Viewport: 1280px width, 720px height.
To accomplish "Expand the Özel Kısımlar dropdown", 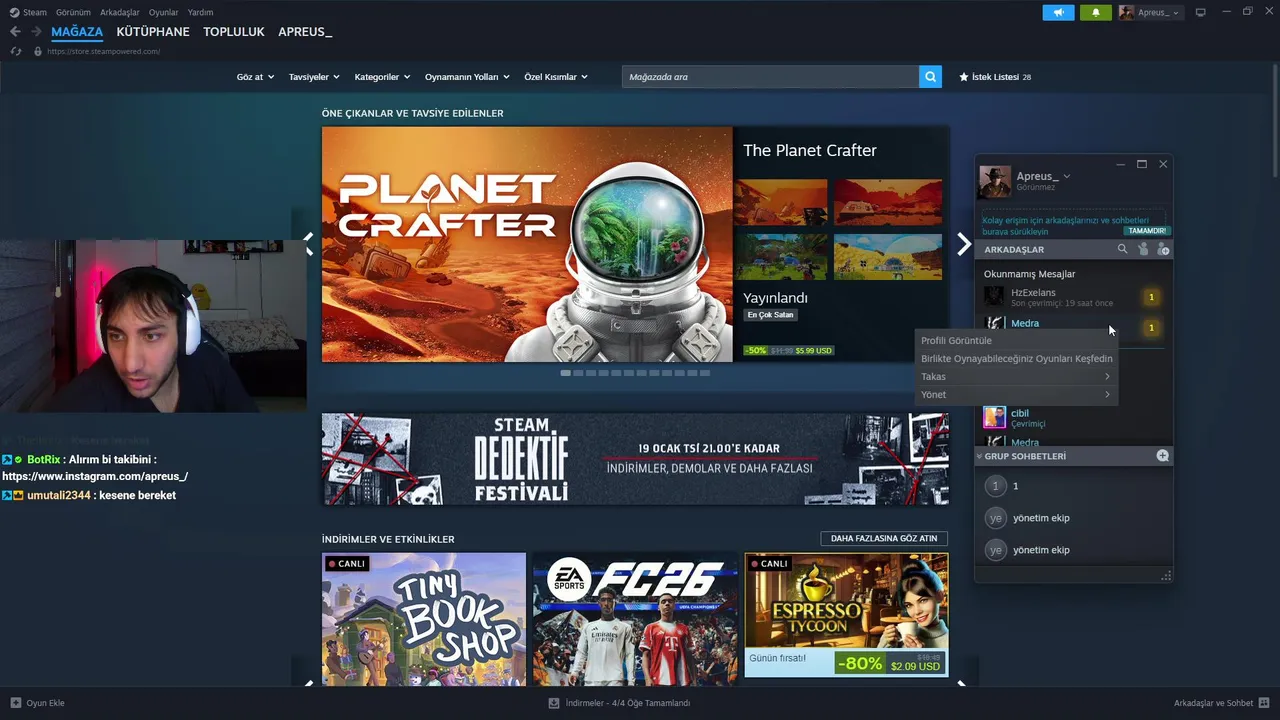I will [x=556, y=77].
